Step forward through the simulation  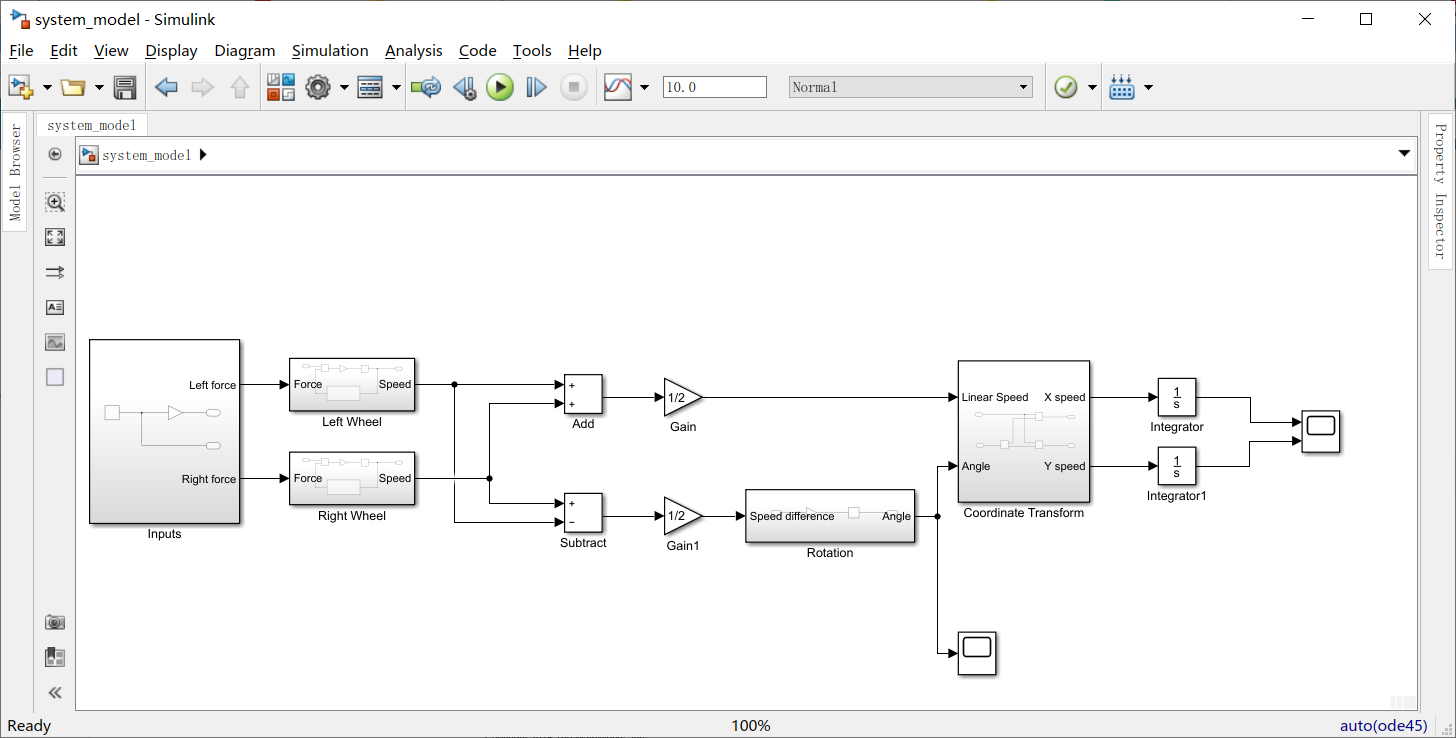[x=535, y=87]
